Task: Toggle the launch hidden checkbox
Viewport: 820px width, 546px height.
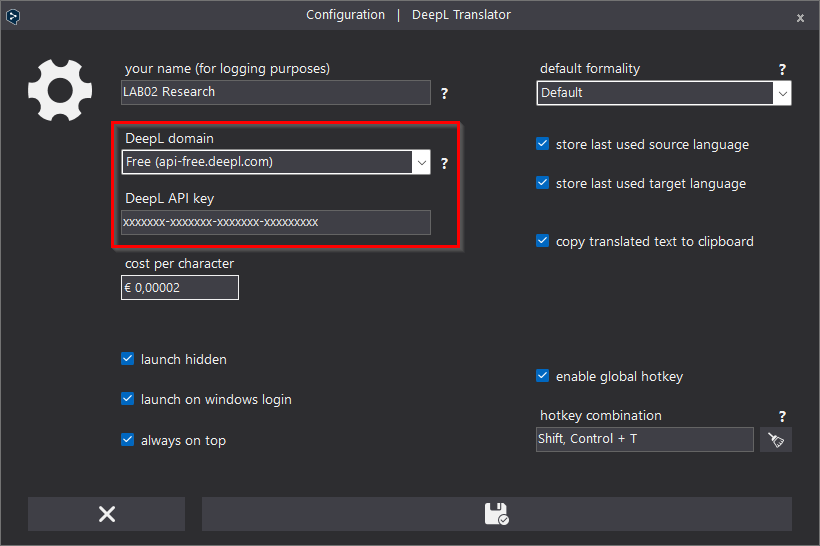Action: coord(128,359)
